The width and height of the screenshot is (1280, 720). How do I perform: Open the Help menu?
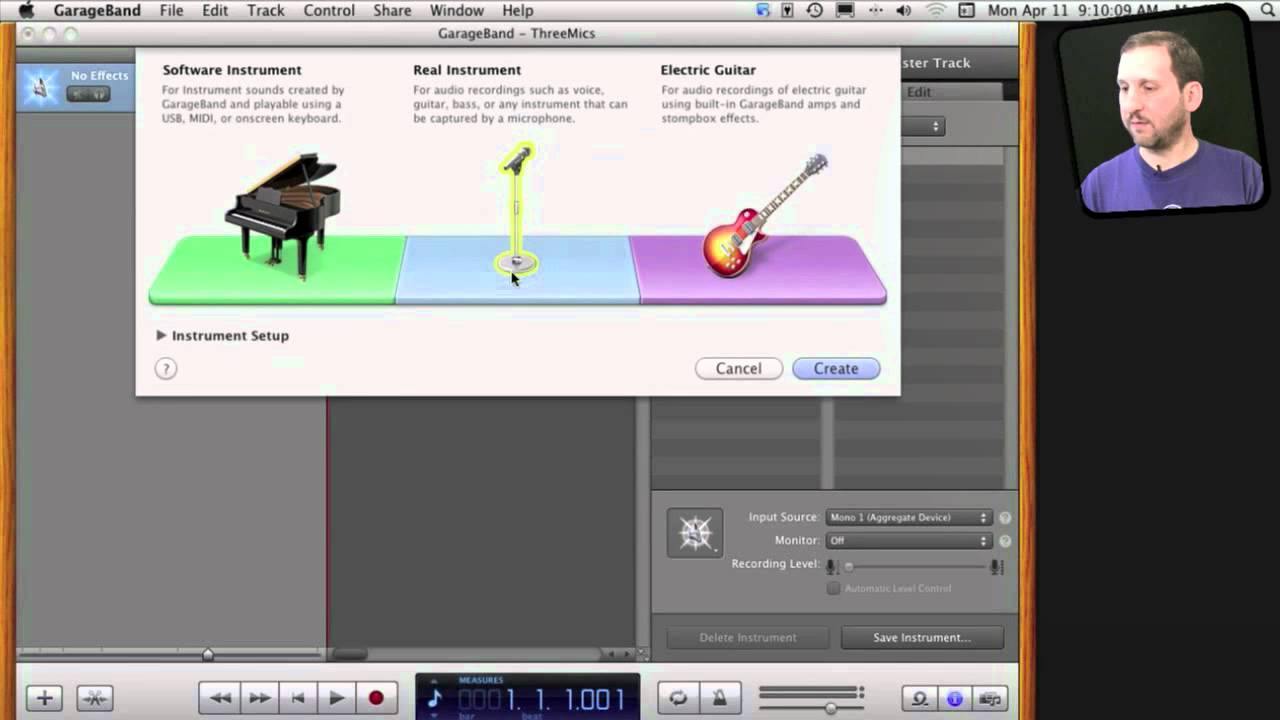[x=517, y=10]
